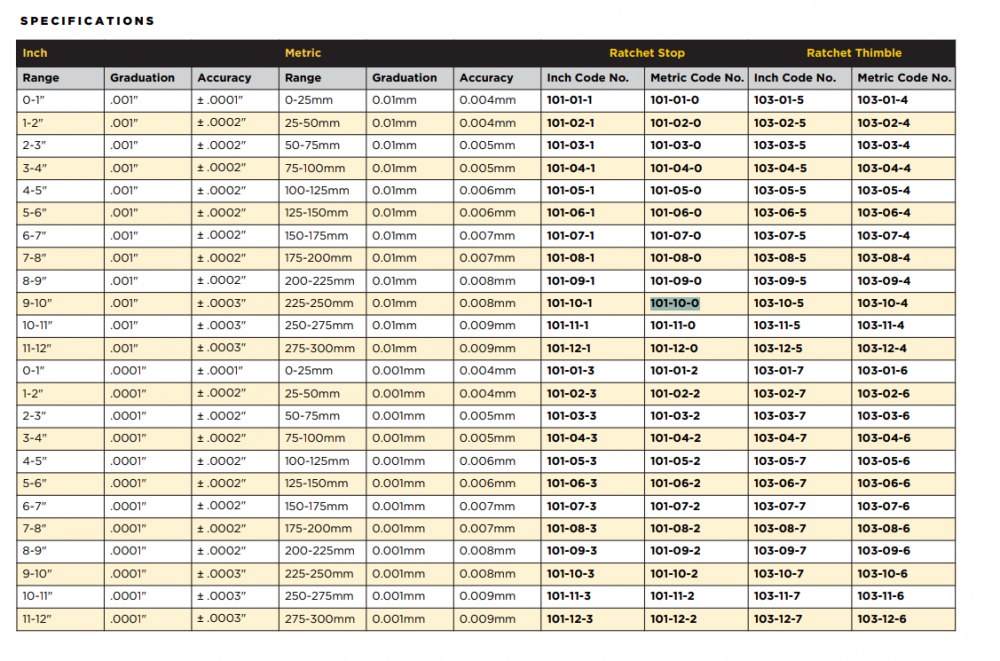Image resolution: width=1000 pixels, height=661 pixels.
Task: Click the yellow Inch header label
Action: point(35,53)
